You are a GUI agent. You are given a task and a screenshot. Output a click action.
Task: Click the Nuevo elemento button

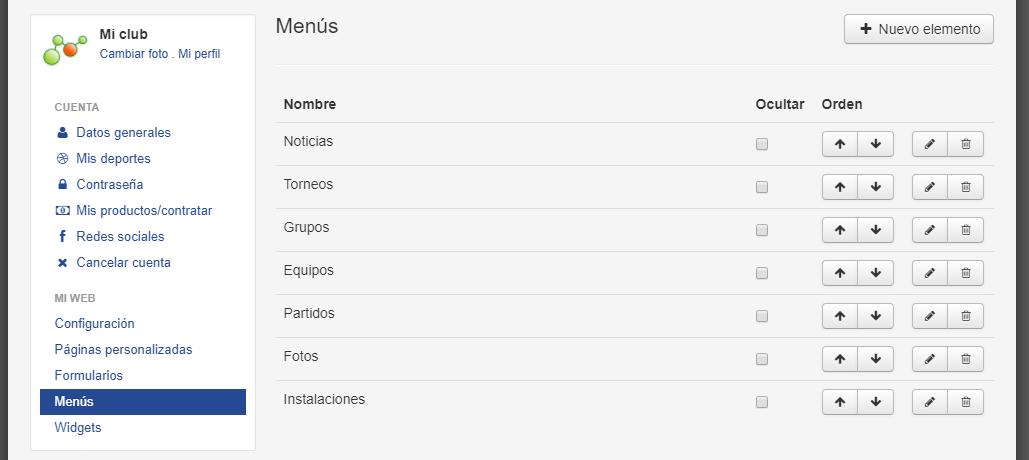coord(919,30)
